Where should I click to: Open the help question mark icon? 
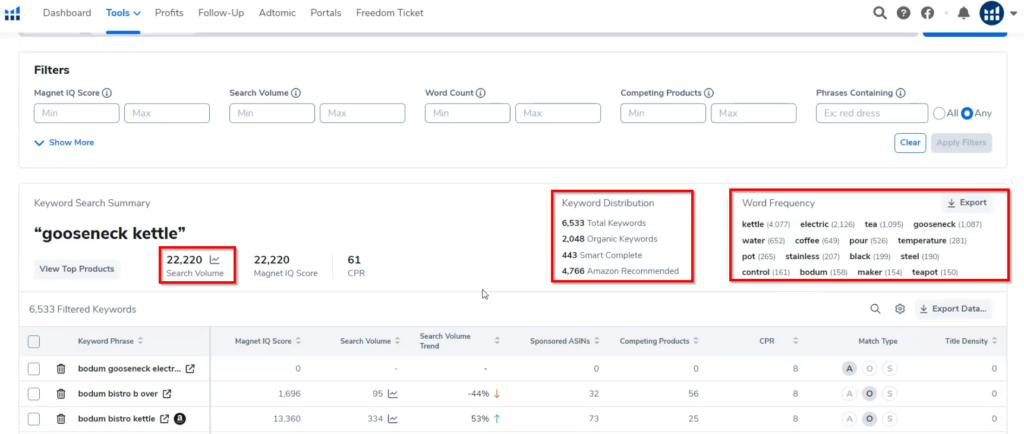click(x=903, y=13)
